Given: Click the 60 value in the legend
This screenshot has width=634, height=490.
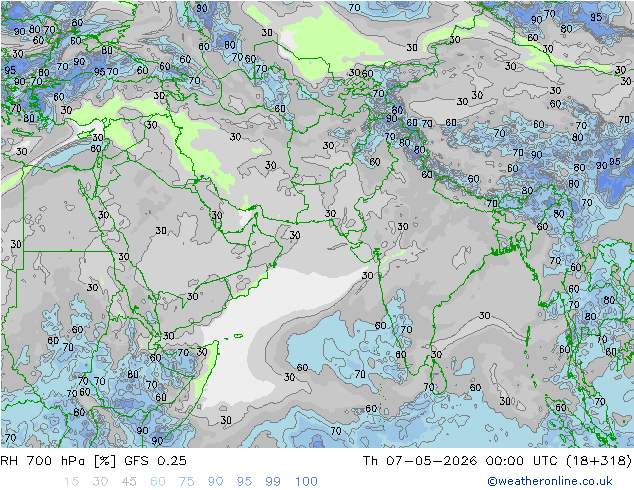Looking at the screenshot, I should coord(158,482).
